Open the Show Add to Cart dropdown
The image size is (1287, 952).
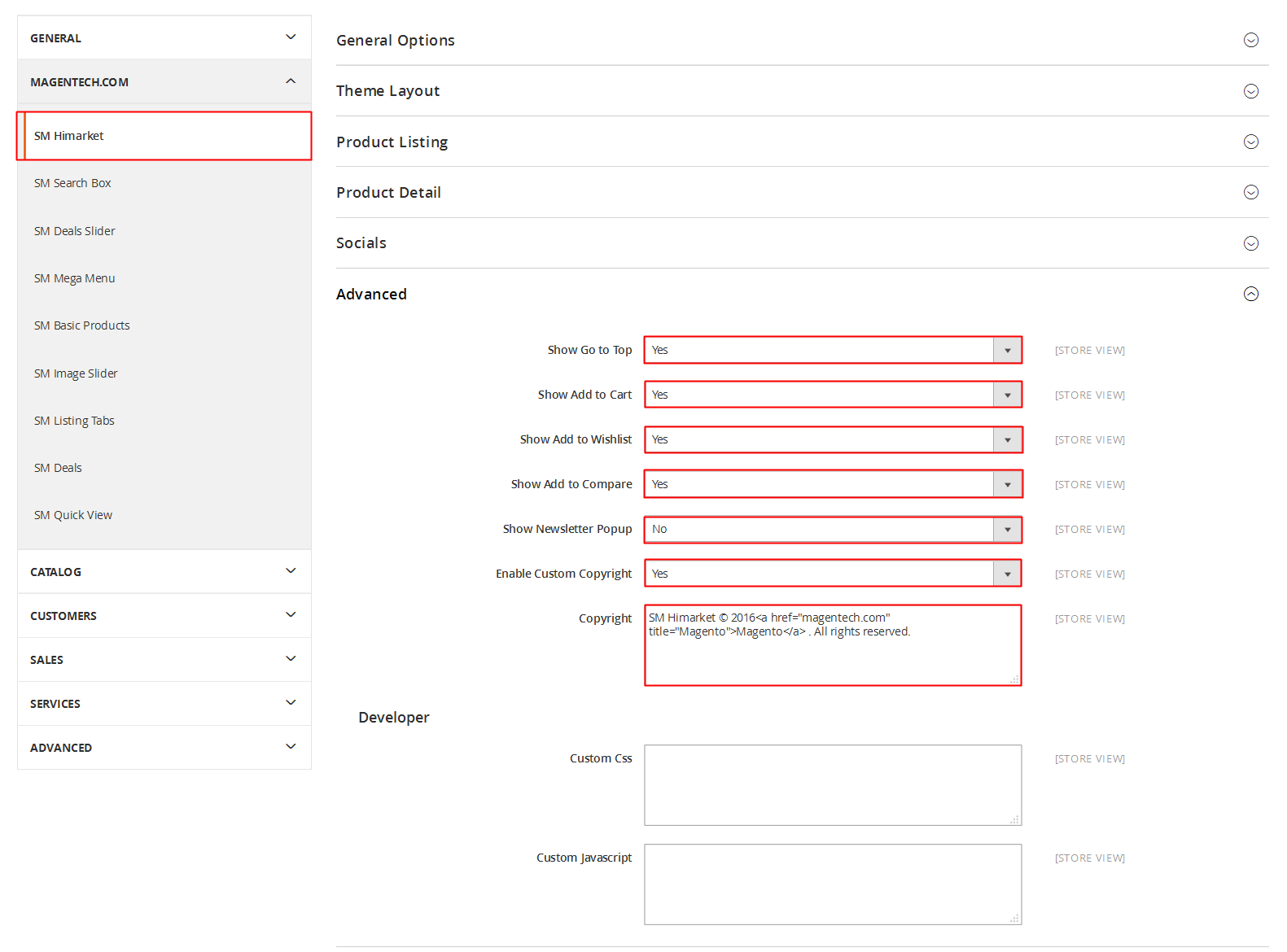tap(833, 395)
